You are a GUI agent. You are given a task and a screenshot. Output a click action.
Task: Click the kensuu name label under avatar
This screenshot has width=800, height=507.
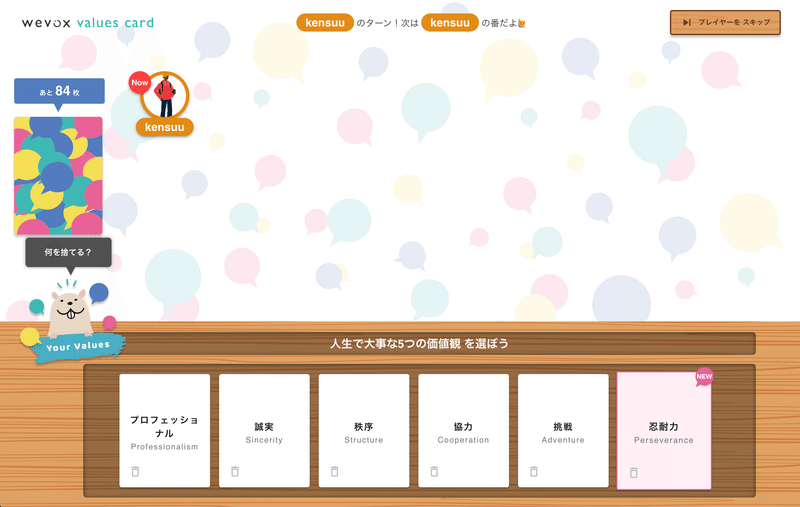tap(164, 127)
